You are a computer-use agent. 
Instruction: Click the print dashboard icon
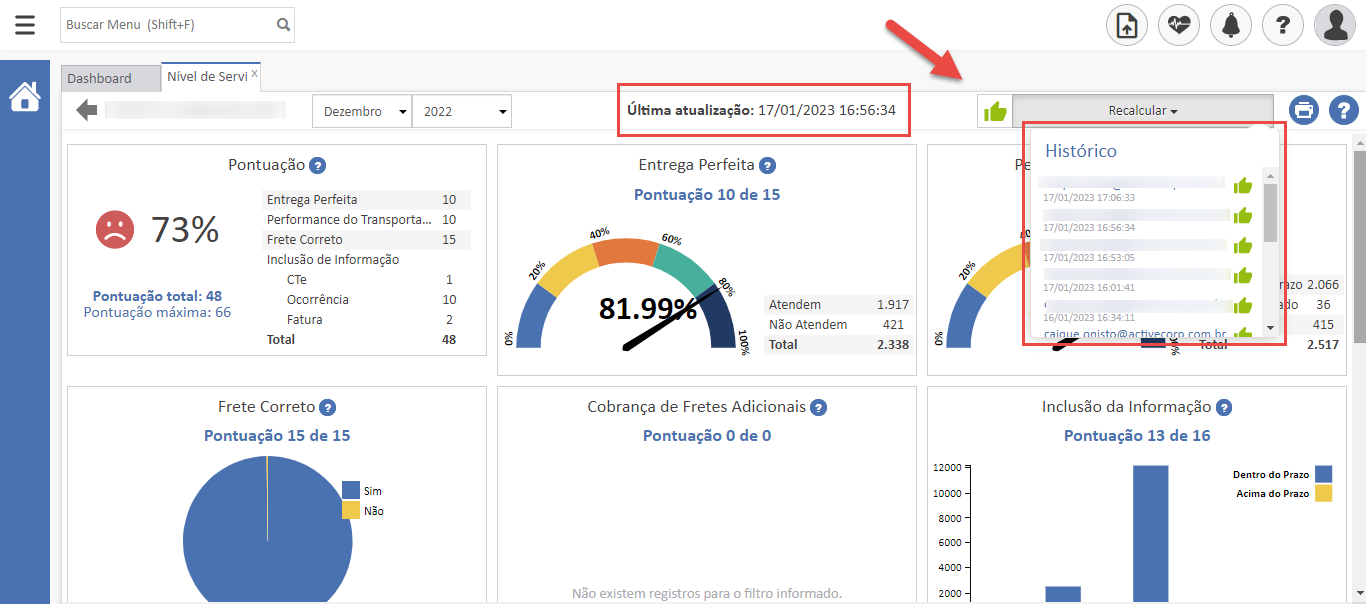[1304, 110]
